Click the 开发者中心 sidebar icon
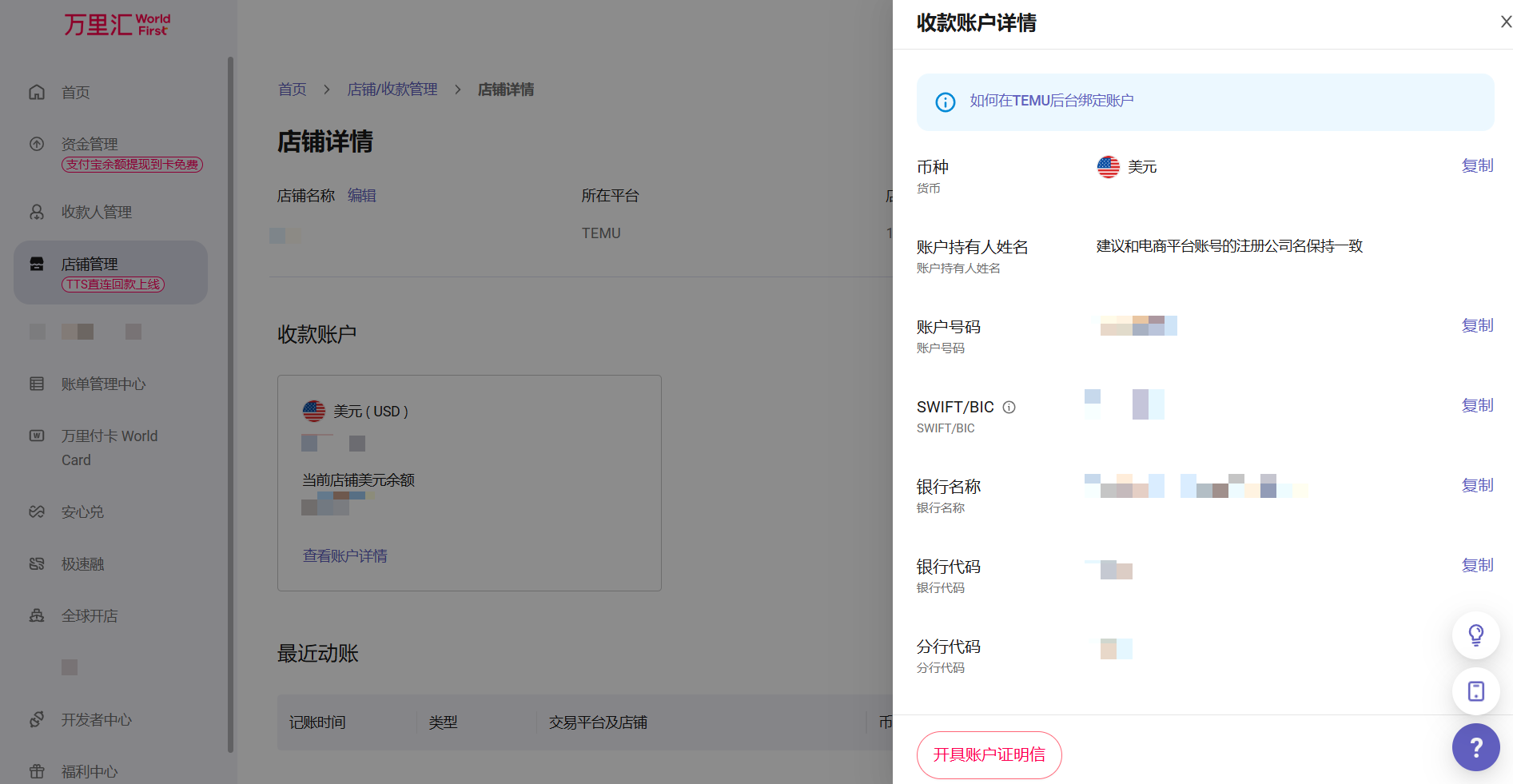Screen dimensions: 1513x784 click(x=37, y=719)
